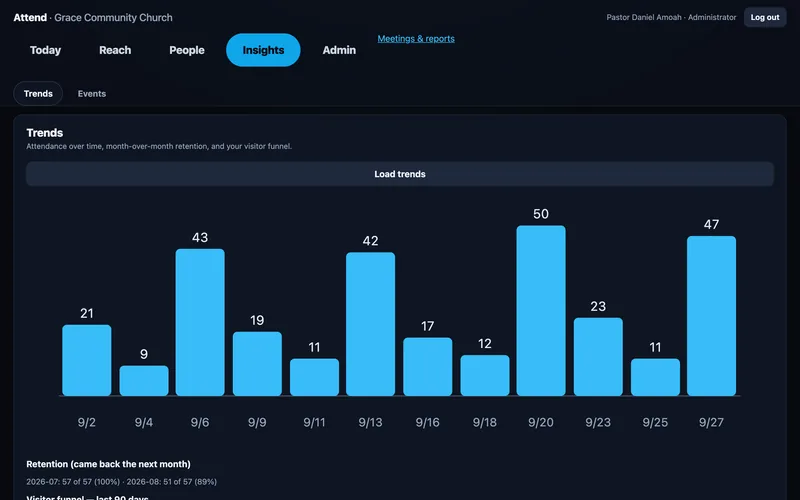Click Pastor Daniel Amoah Administrator text
800x500 pixels.
point(671,17)
